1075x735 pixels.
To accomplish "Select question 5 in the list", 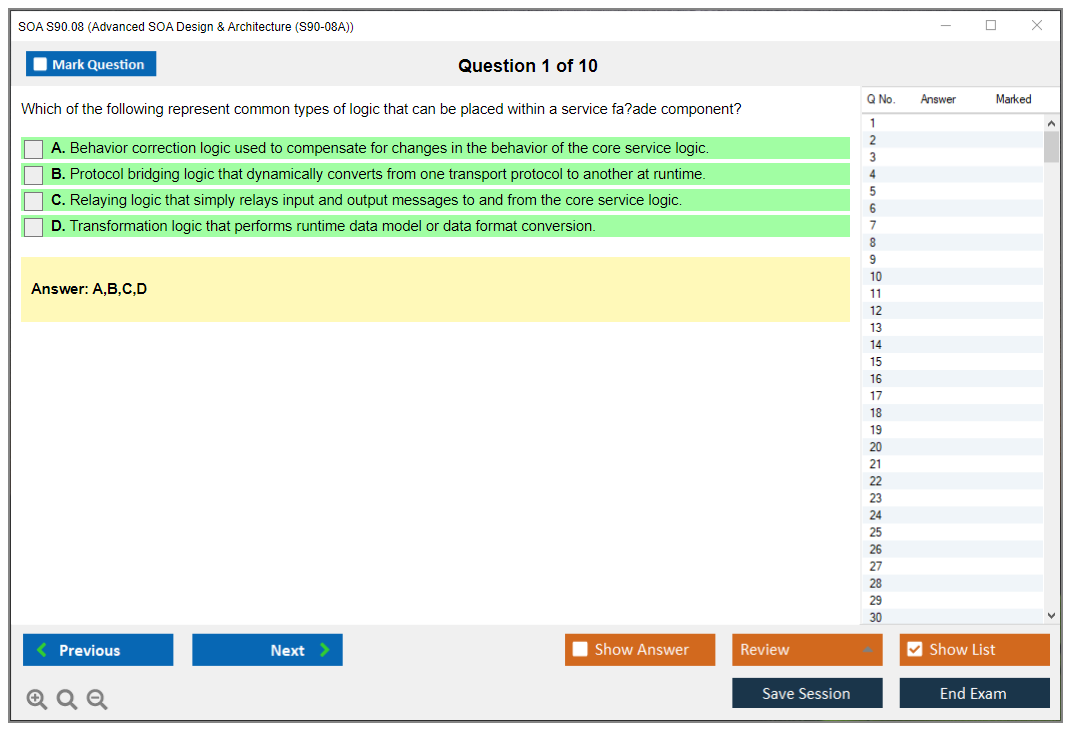I will tap(873, 191).
